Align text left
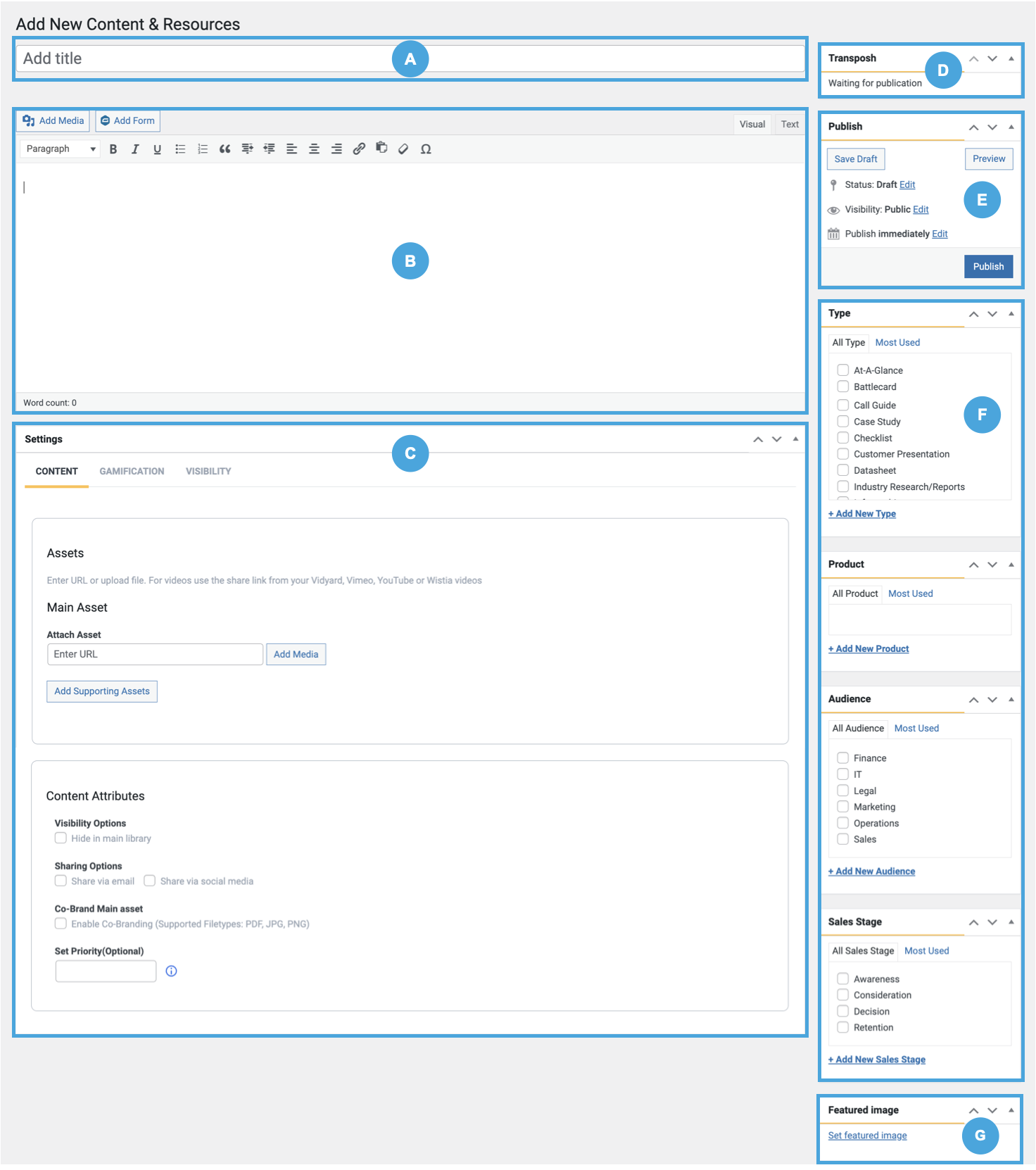Viewport: 1036px width, 1170px height. (x=291, y=149)
